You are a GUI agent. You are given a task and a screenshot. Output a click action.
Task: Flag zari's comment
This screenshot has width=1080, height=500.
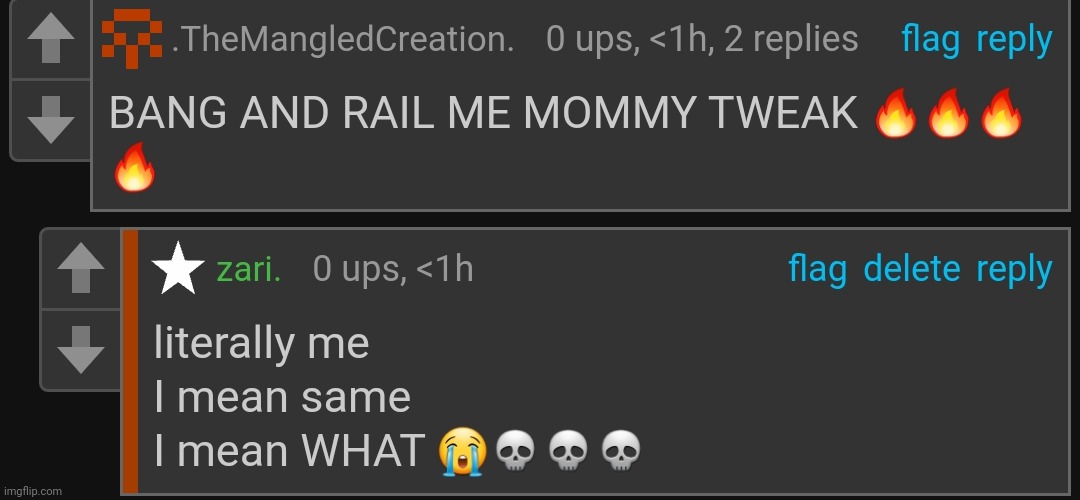pyautogui.click(x=817, y=270)
